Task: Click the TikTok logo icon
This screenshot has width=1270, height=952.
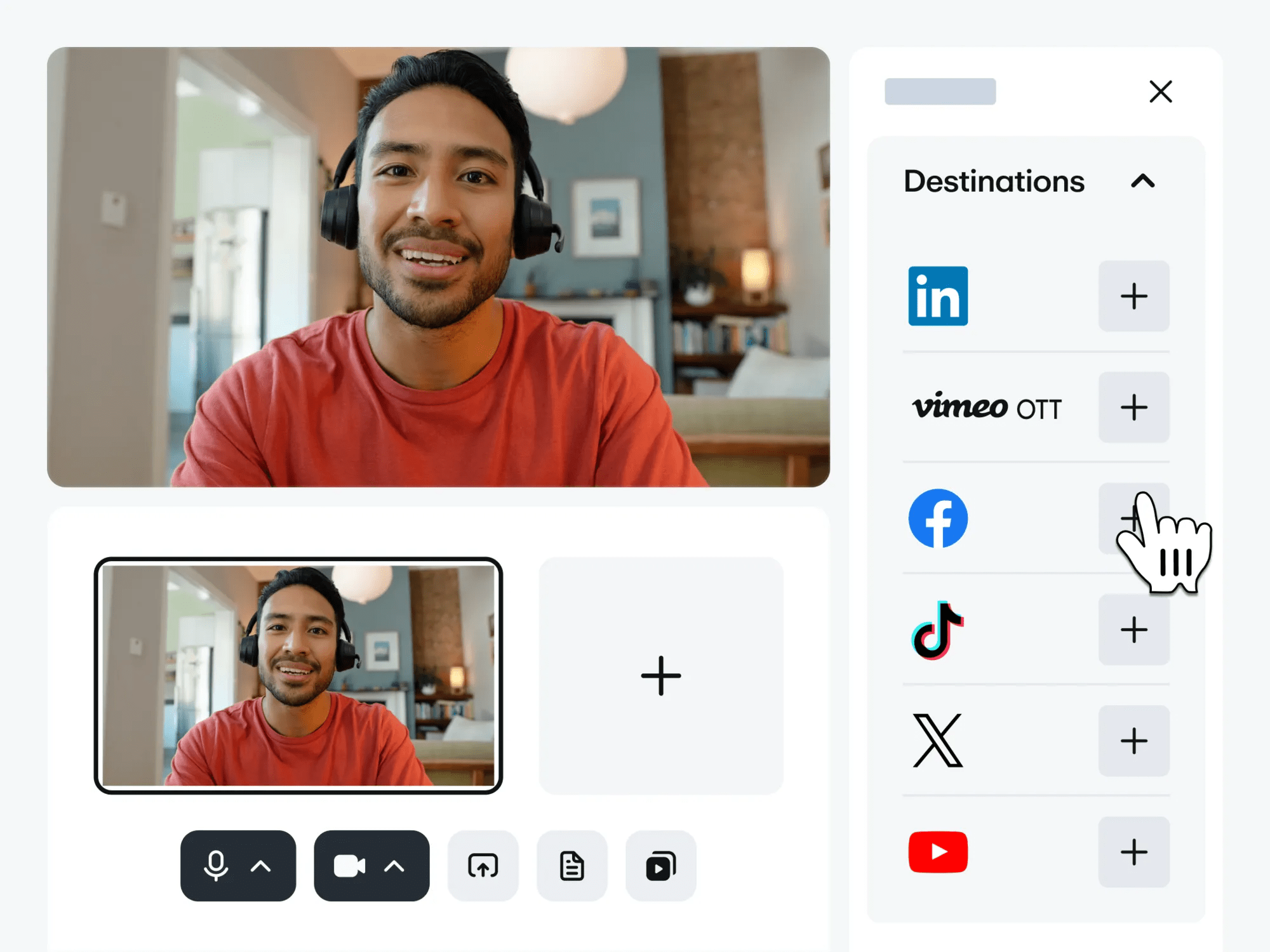Action: point(937,630)
